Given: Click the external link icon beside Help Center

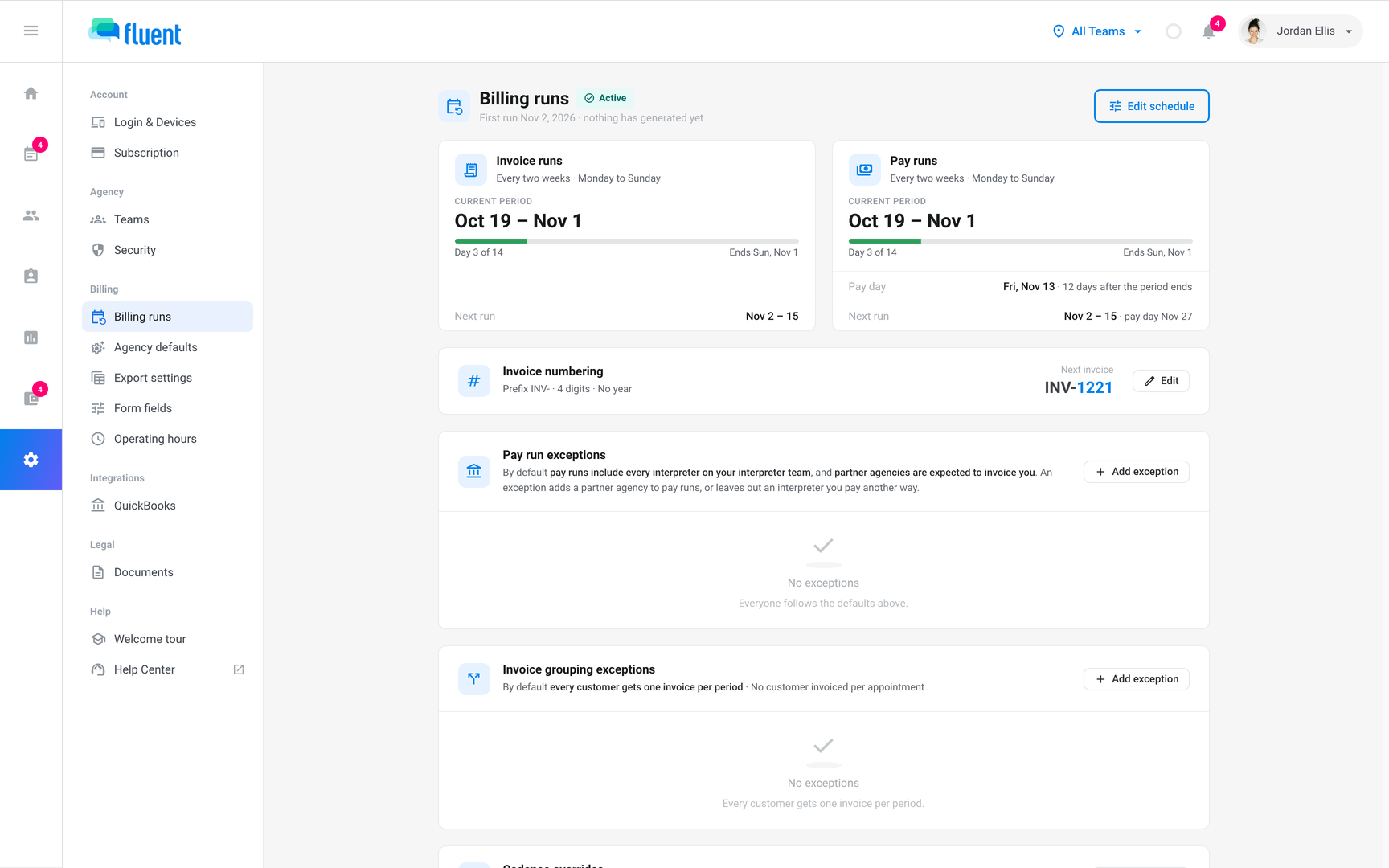Looking at the screenshot, I should click(239, 669).
